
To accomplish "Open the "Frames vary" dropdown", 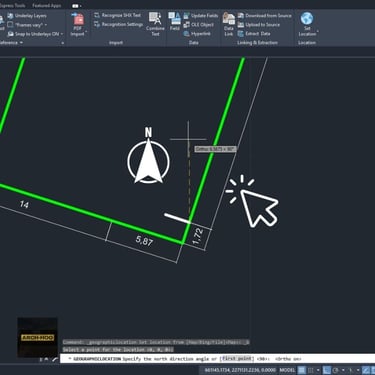I will coord(28,25).
